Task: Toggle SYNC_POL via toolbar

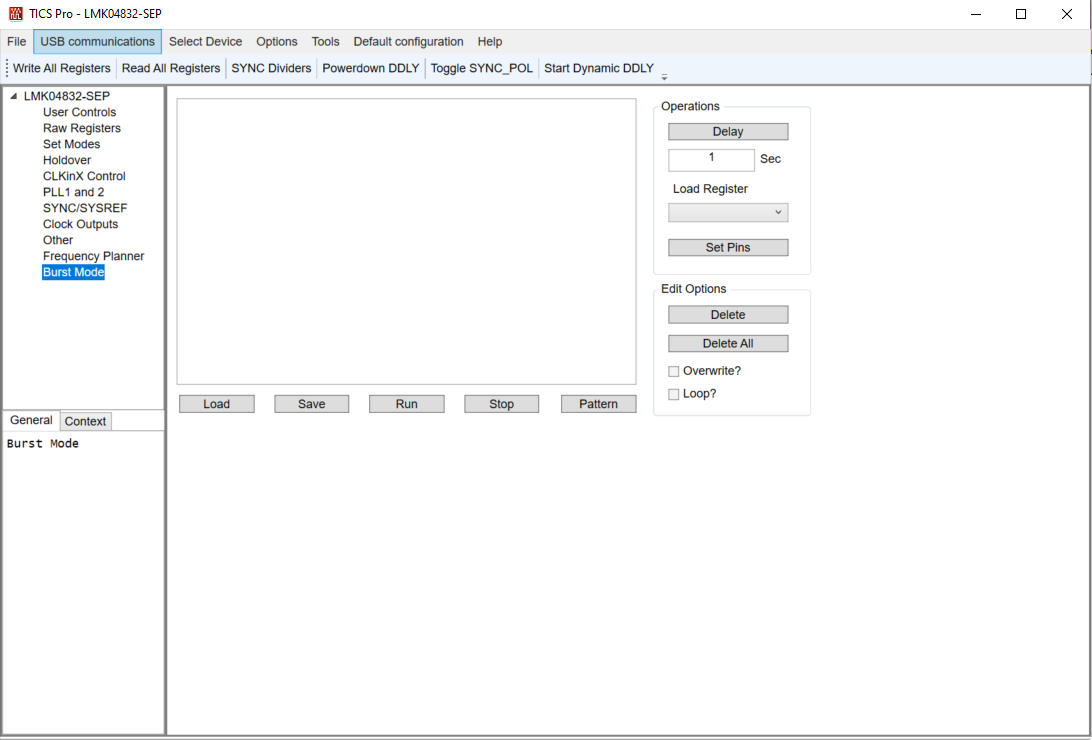Action: coord(480,68)
